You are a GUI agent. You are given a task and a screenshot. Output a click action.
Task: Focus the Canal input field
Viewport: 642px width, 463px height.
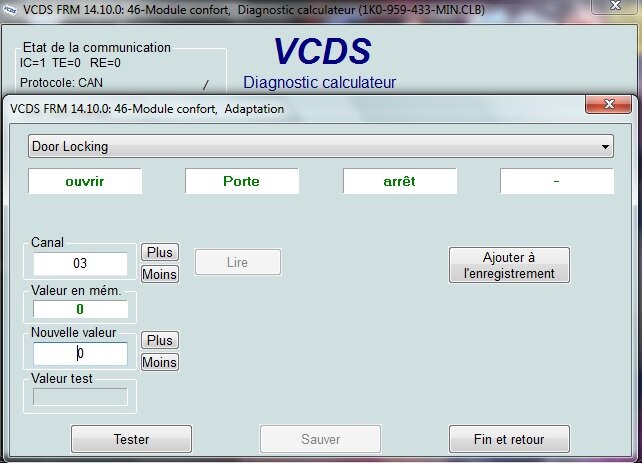[x=80, y=263]
